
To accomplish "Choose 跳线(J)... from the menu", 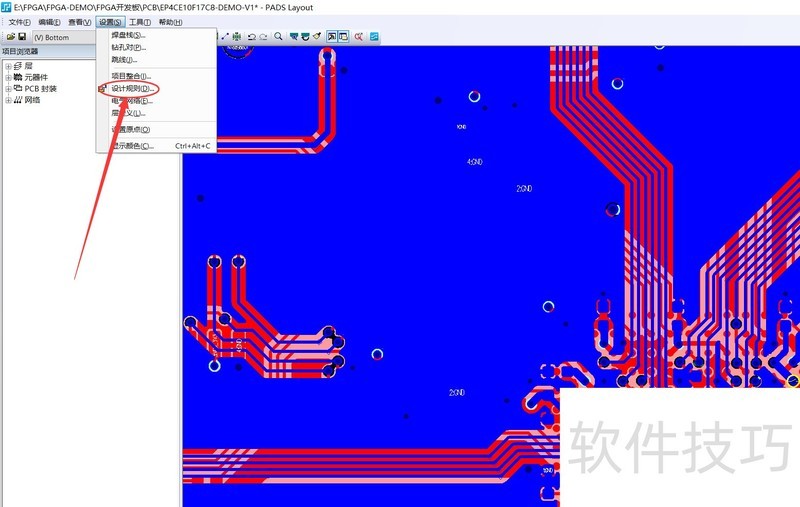I will (156, 60).
